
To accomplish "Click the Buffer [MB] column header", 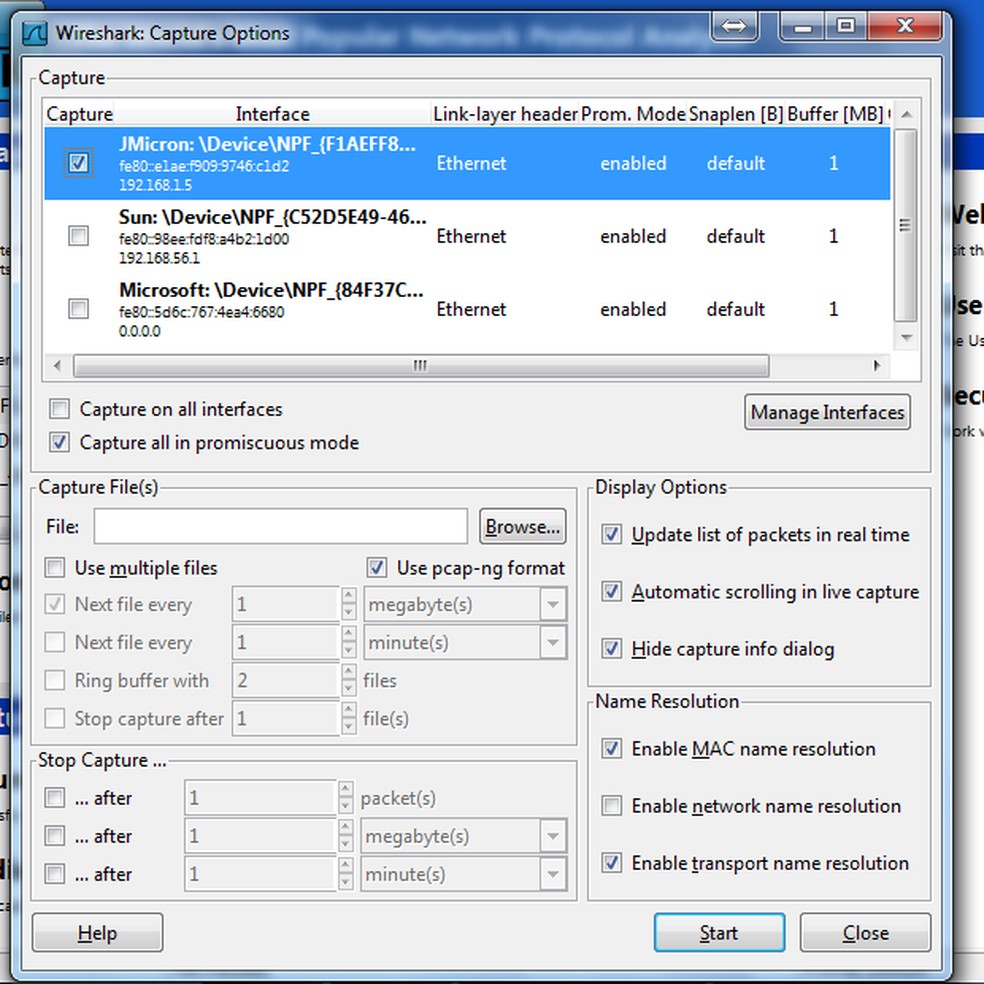I will pyautogui.click(x=835, y=114).
